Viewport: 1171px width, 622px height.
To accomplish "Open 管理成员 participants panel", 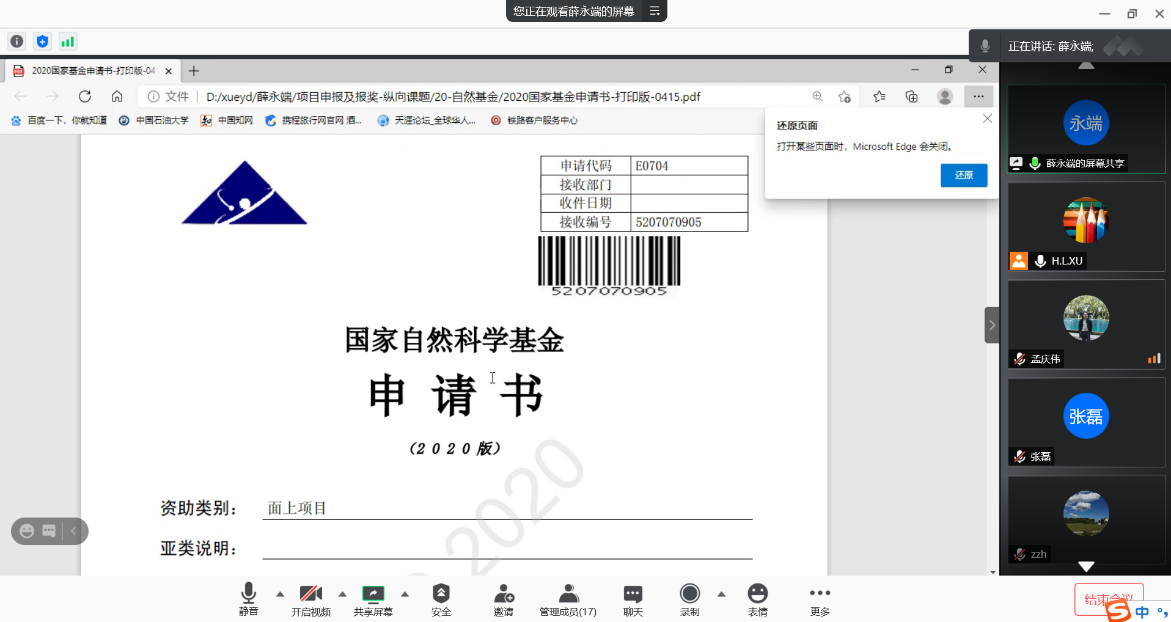I will pyautogui.click(x=568, y=599).
